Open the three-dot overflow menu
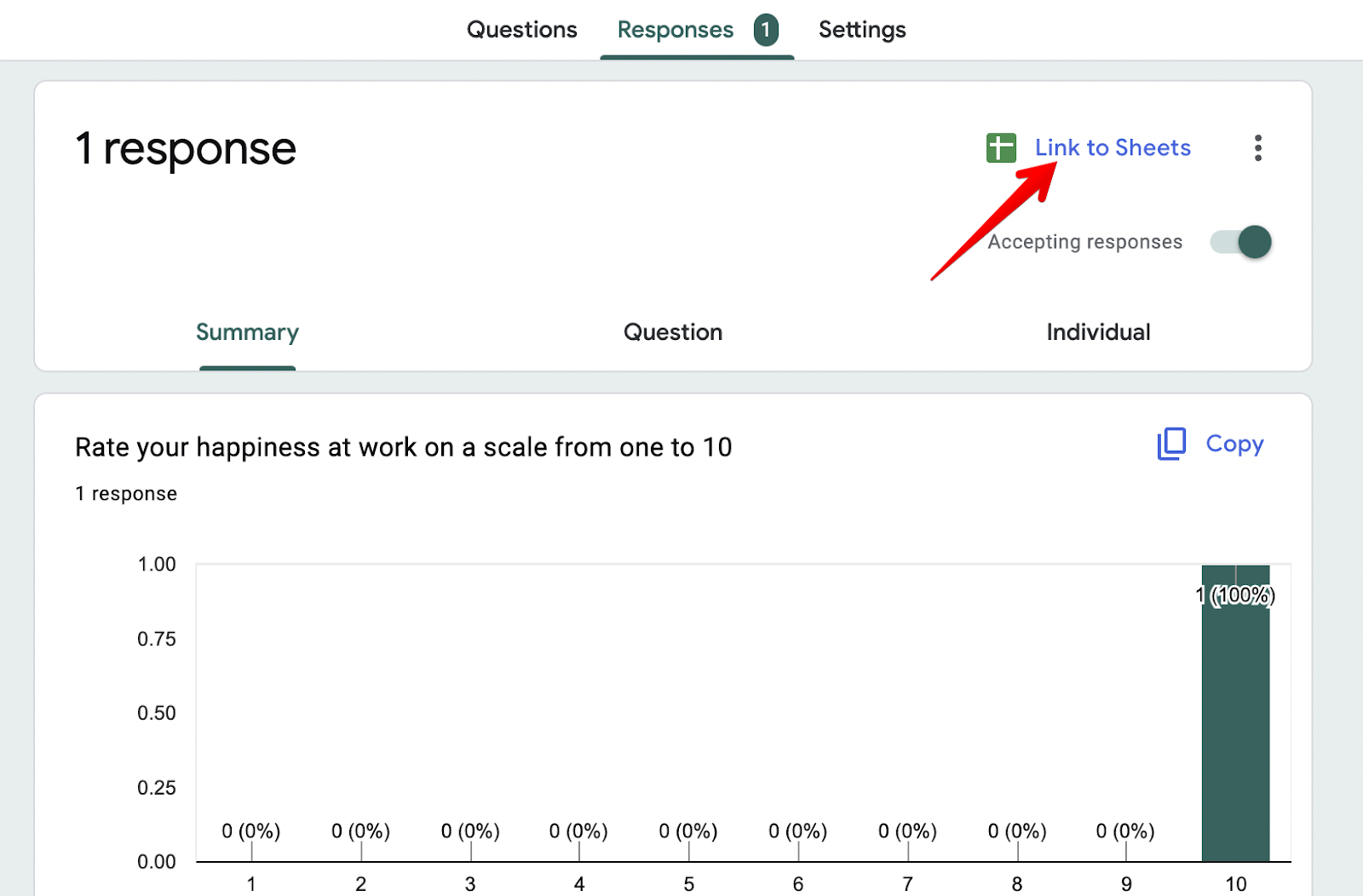Viewport: 1363px width, 896px height. point(1258,148)
